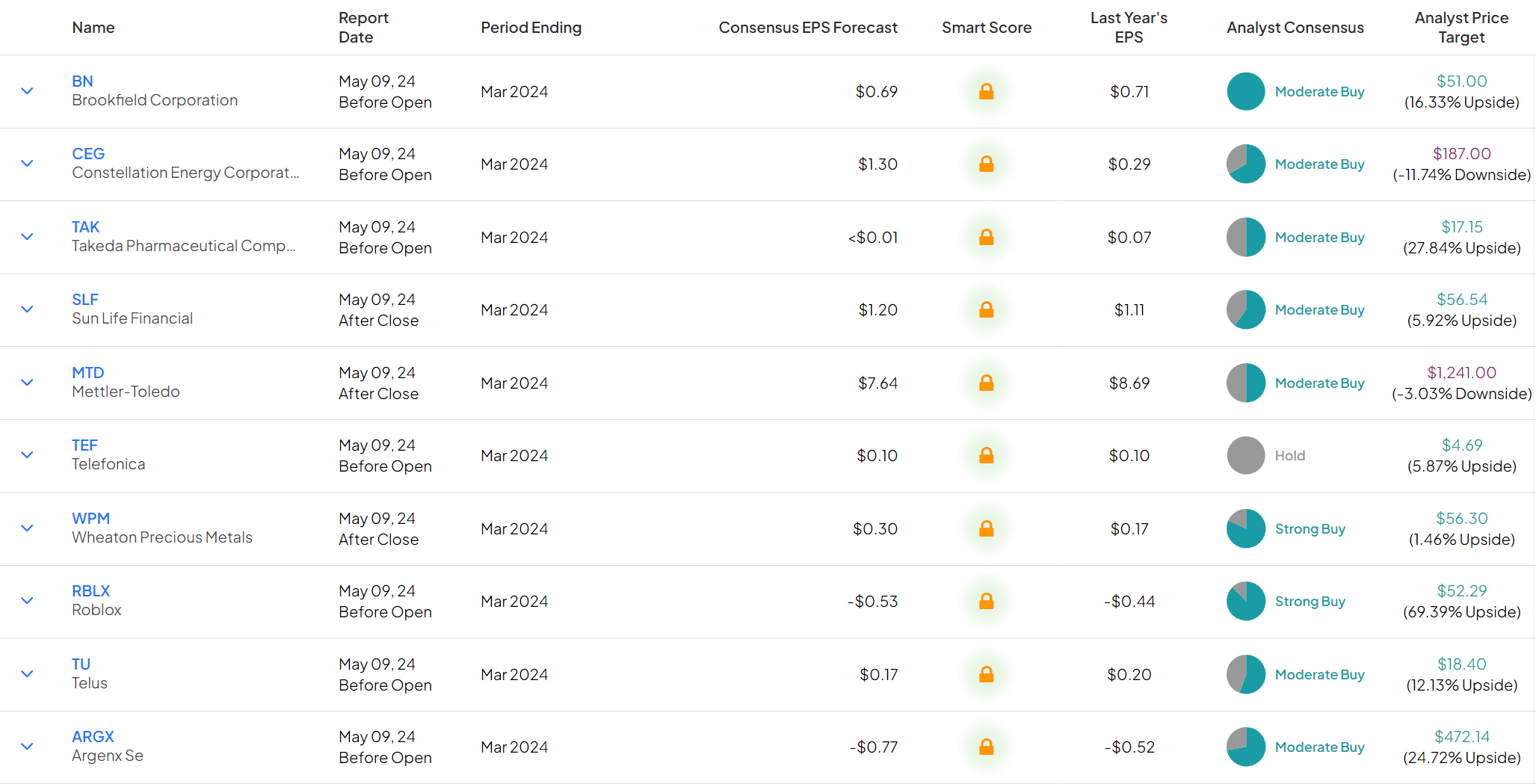Viewport: 1536px width, 784px height.
Task: Click the $1,241.00 price target
Action: pos(1462,373)
